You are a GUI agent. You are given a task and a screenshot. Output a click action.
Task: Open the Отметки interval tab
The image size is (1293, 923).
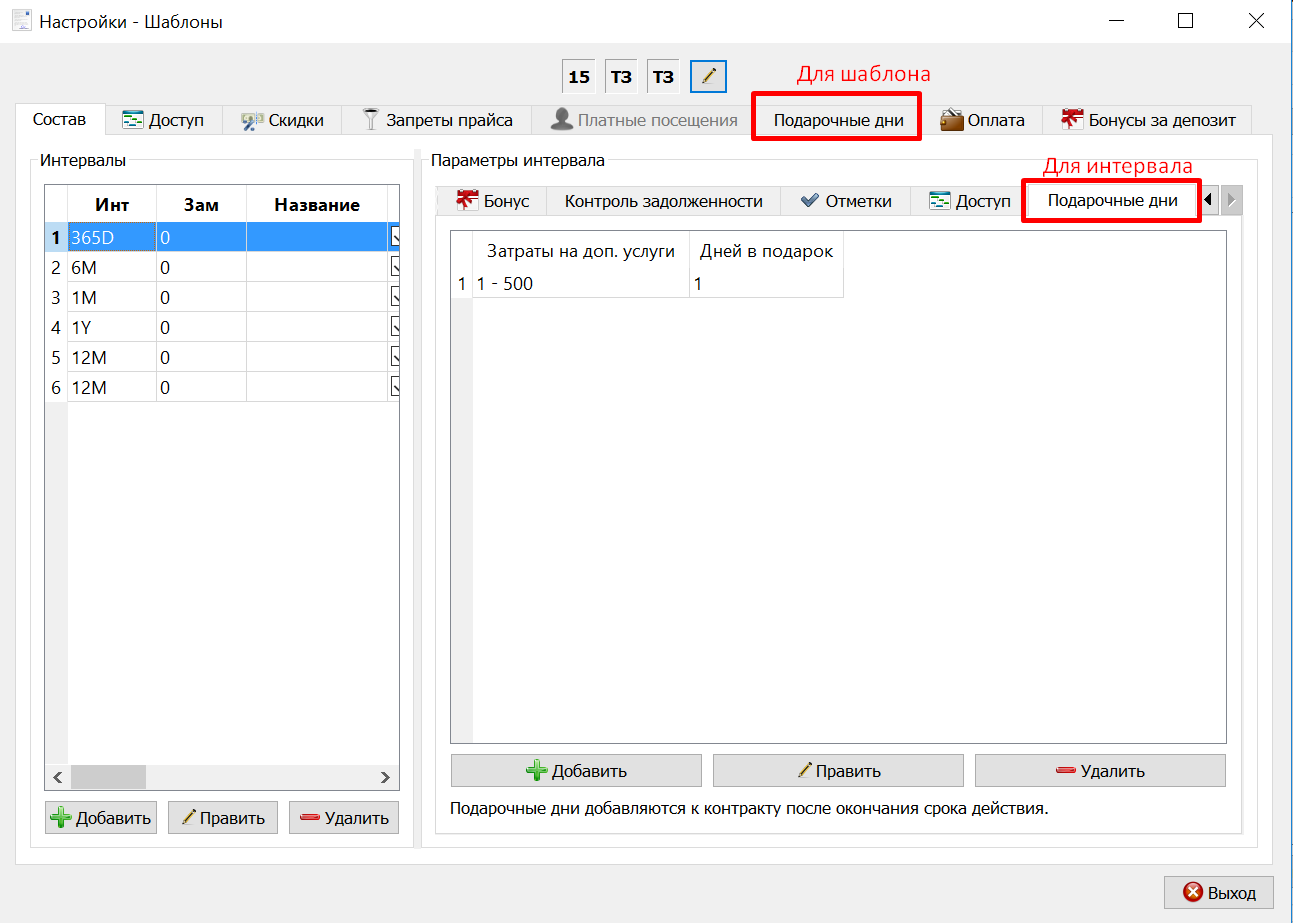846,201
